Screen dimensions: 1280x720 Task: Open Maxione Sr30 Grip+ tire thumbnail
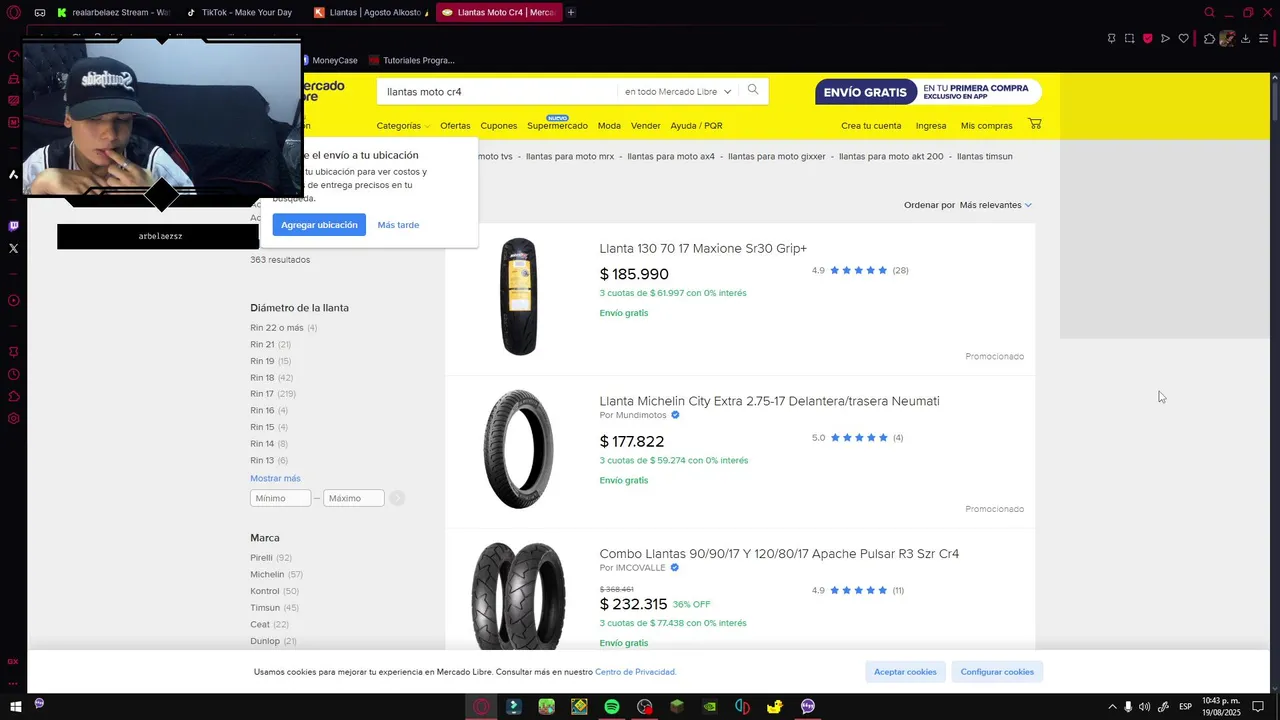click(x=519, y=297)
